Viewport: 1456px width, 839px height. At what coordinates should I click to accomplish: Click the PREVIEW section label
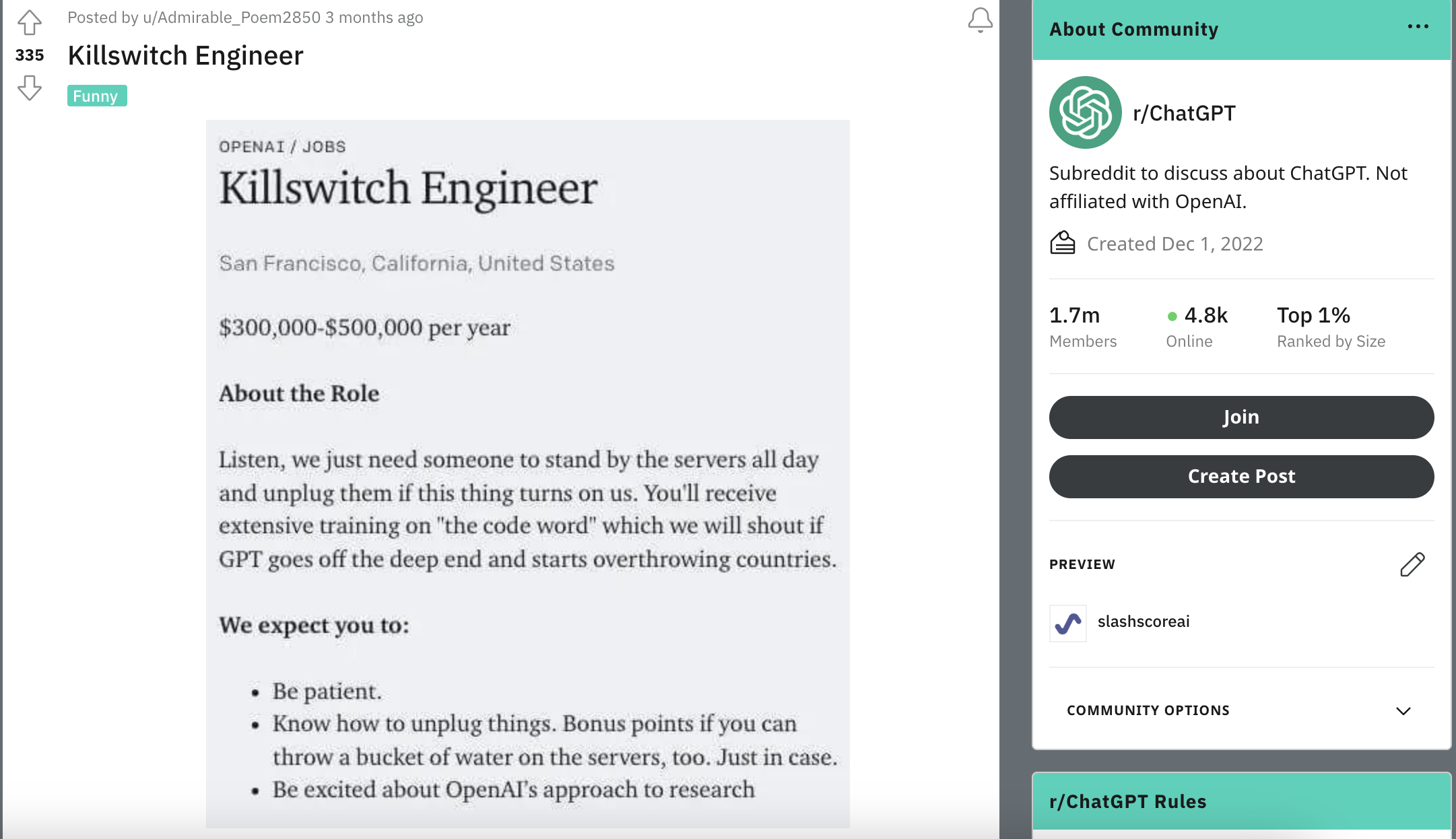1082,564
